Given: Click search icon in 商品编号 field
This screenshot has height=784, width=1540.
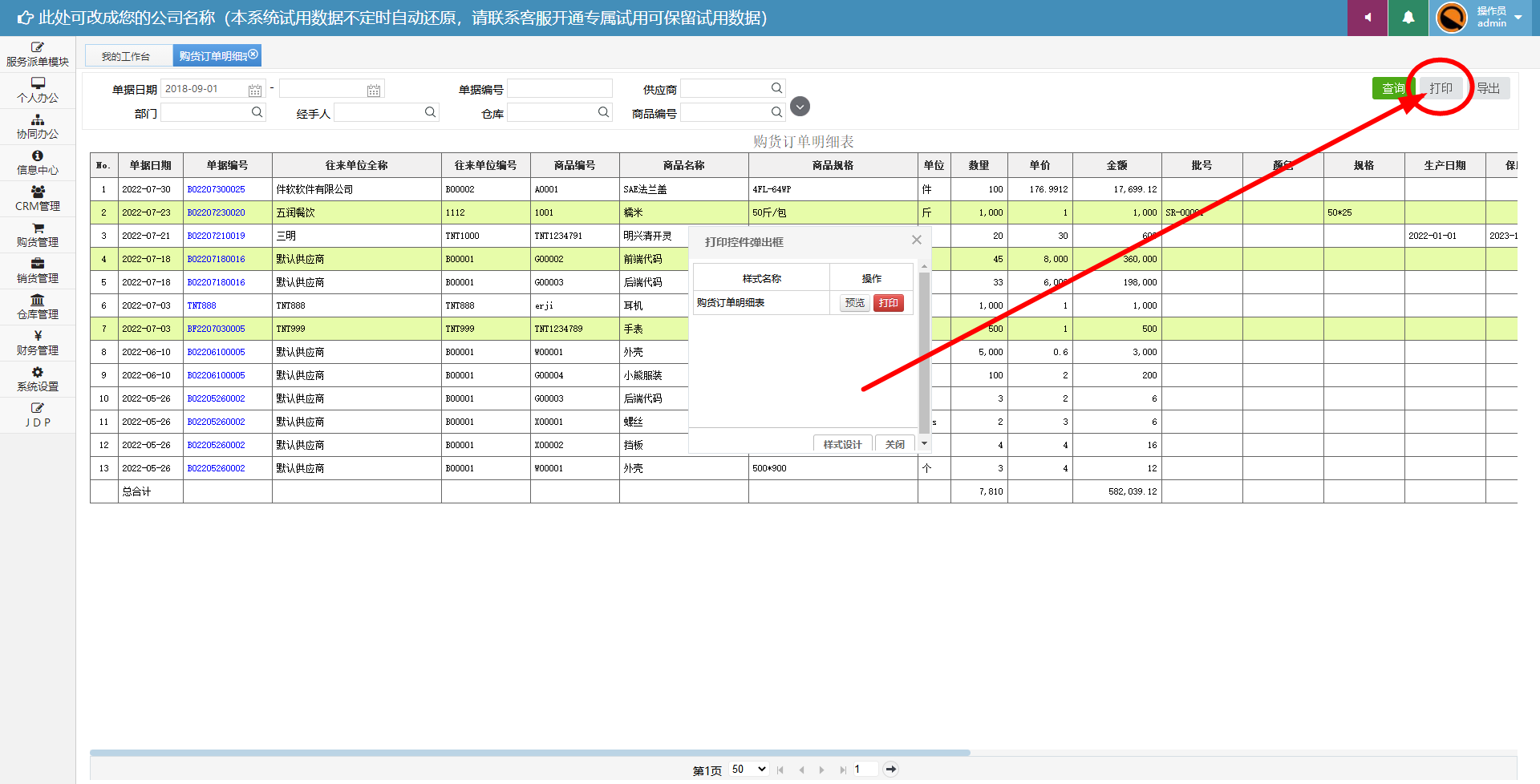Looking at the screenshot, I should pos(776,112).
